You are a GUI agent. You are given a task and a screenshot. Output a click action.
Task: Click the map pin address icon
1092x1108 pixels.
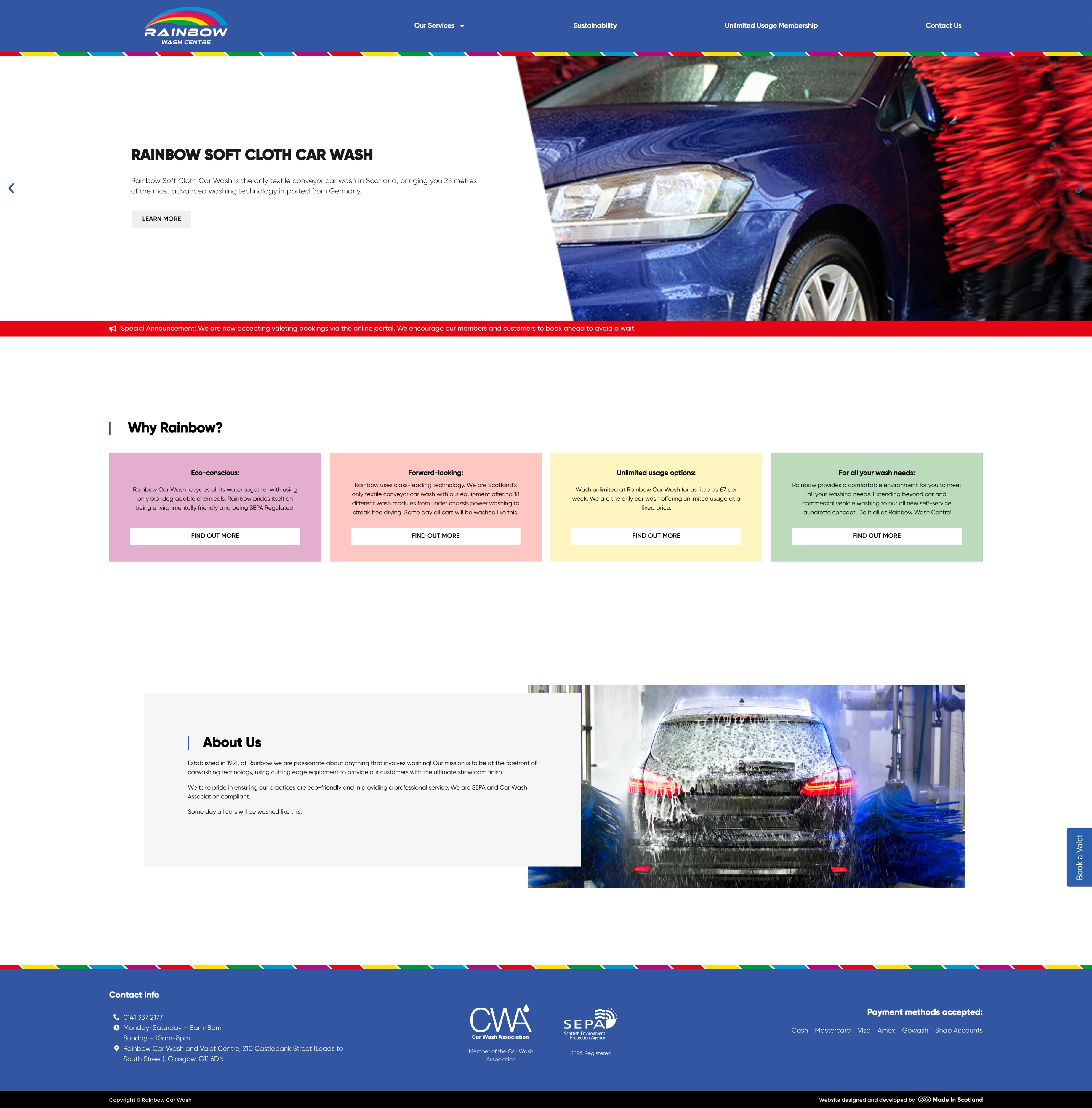coord(116,1048)
